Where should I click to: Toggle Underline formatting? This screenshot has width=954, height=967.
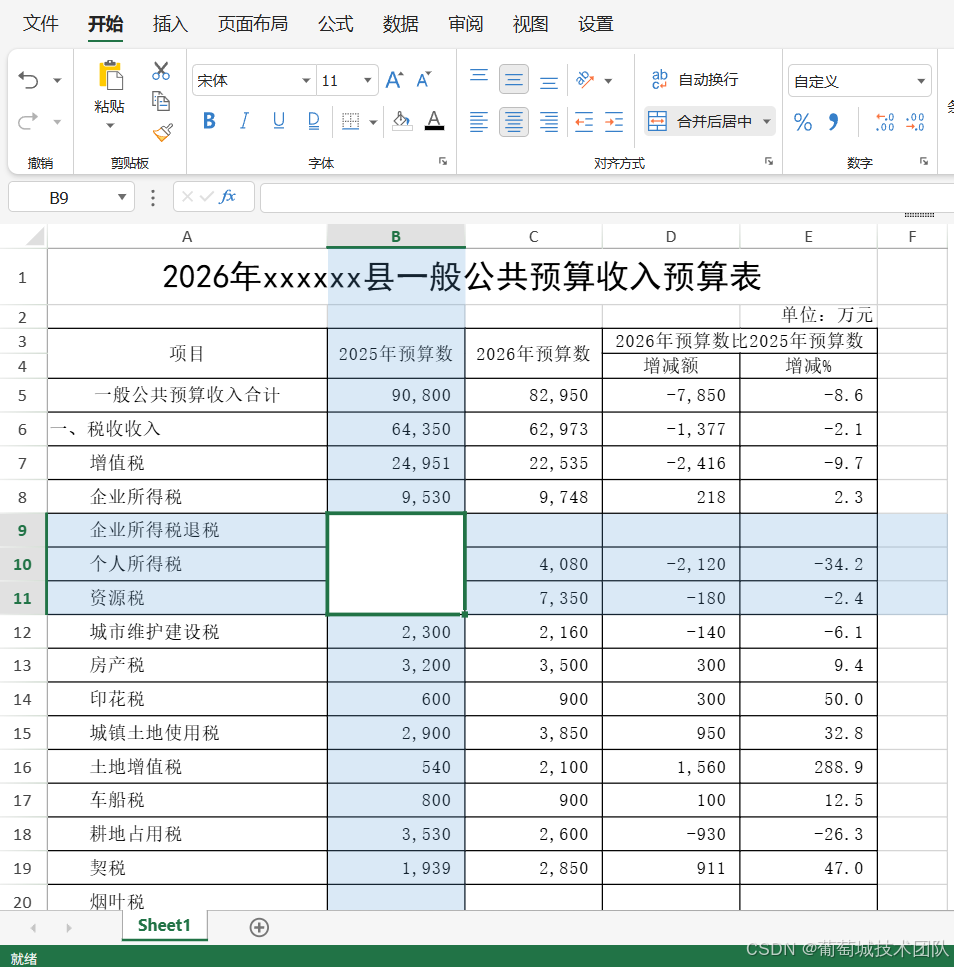(279, 121)
